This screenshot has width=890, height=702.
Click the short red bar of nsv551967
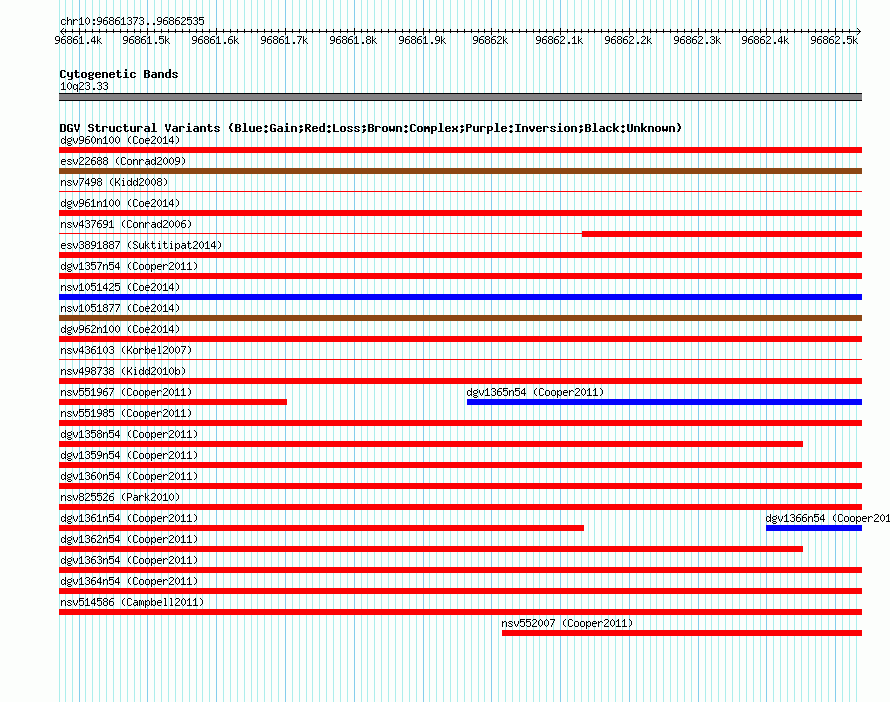(173, 402)
